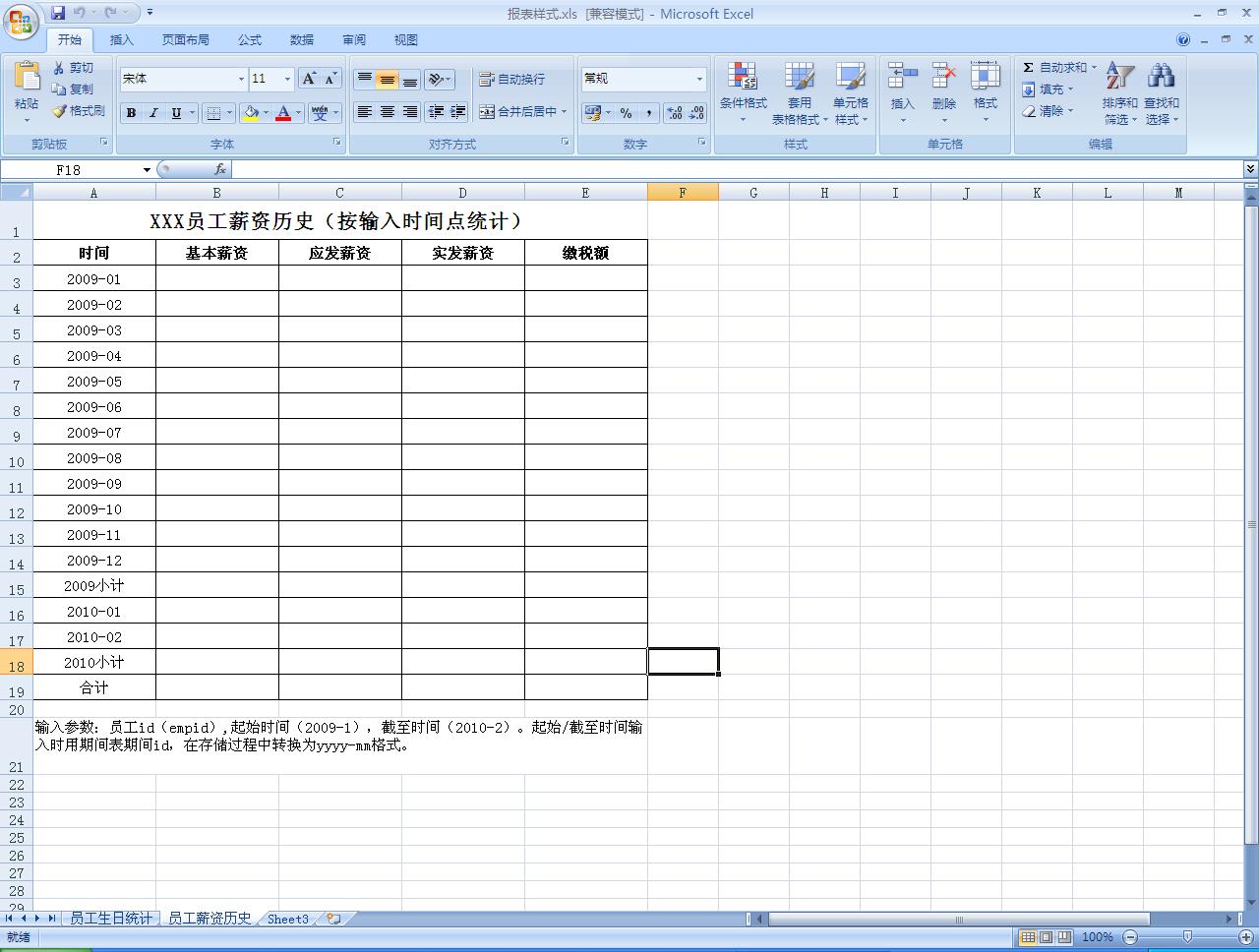Viewport: 1259px width, 952px height.
Task: Switch to the 页面布局 ribbon tab
Action: coord(186,40)
